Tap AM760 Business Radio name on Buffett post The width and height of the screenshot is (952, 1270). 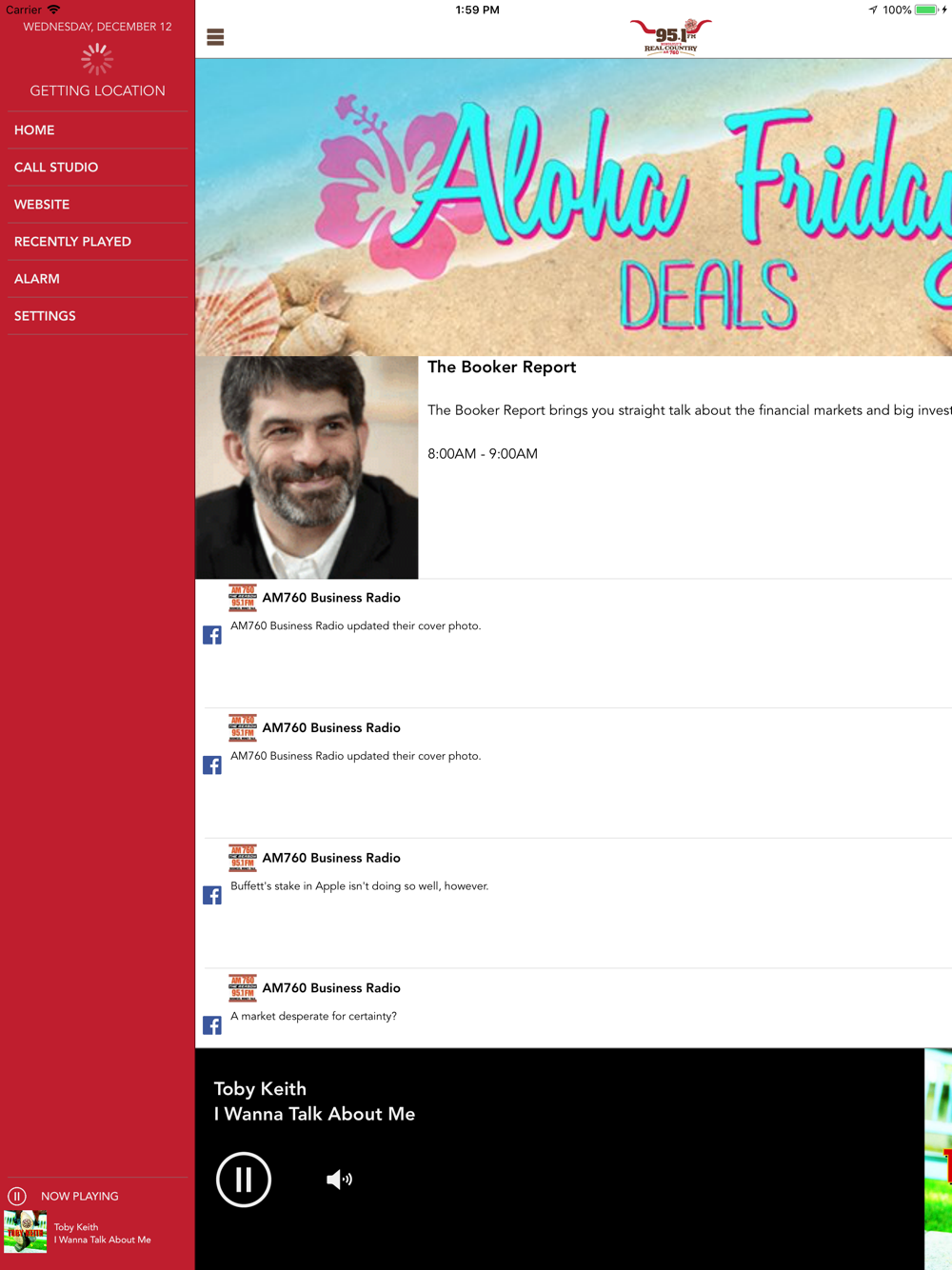[331, 858]
